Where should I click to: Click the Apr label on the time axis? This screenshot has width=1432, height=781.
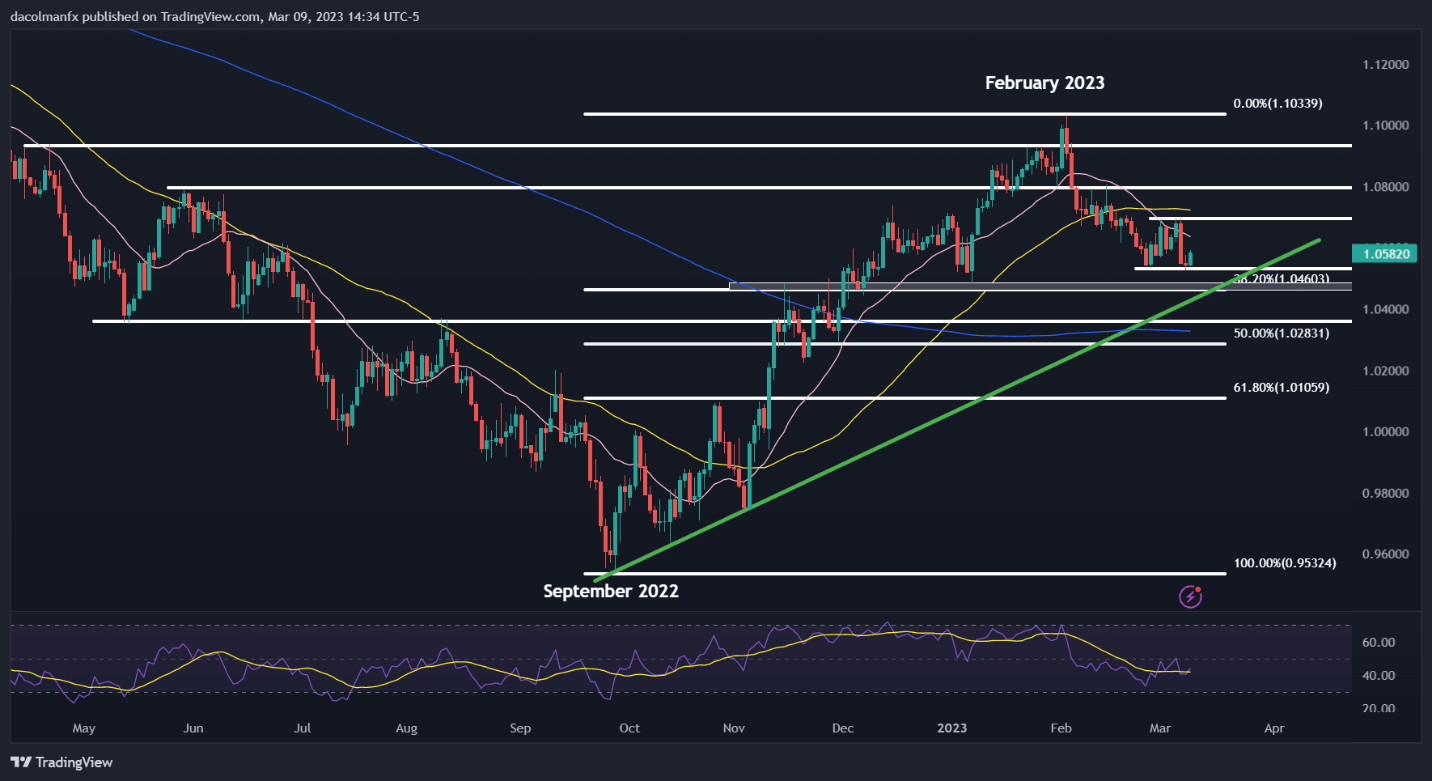click(1273, 730)
